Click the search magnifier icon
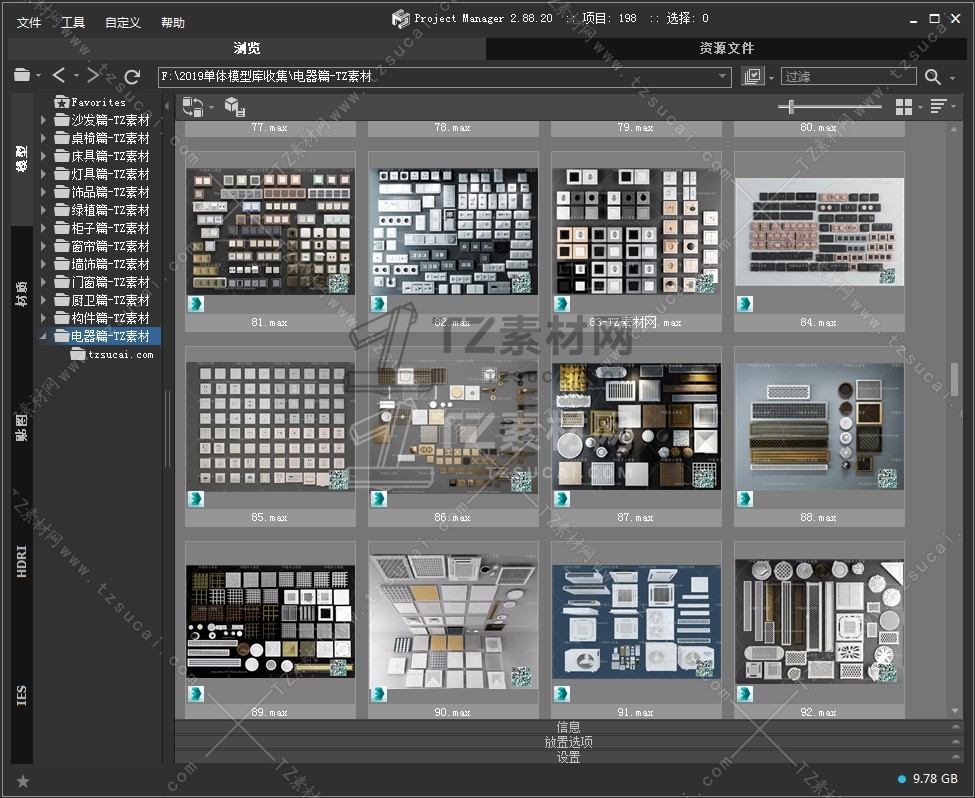The width and height of the screenshot is (975, 798). pos(932,77)
